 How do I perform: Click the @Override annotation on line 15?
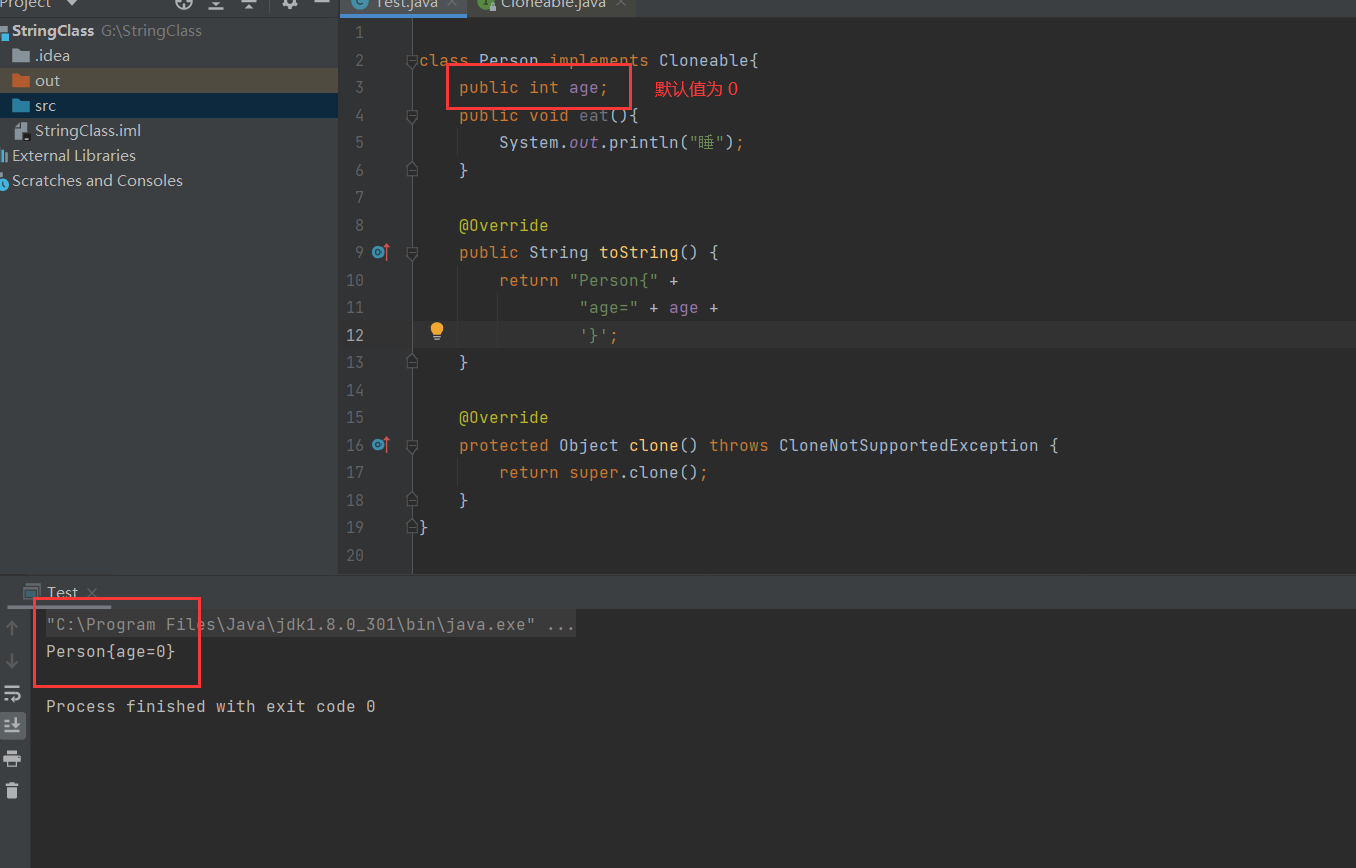tap(503, 418)
